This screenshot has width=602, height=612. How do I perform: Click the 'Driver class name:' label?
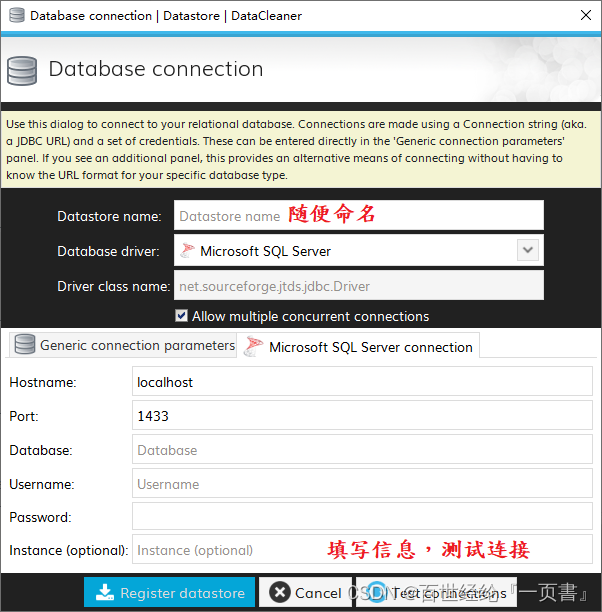[x=114, y=286]
